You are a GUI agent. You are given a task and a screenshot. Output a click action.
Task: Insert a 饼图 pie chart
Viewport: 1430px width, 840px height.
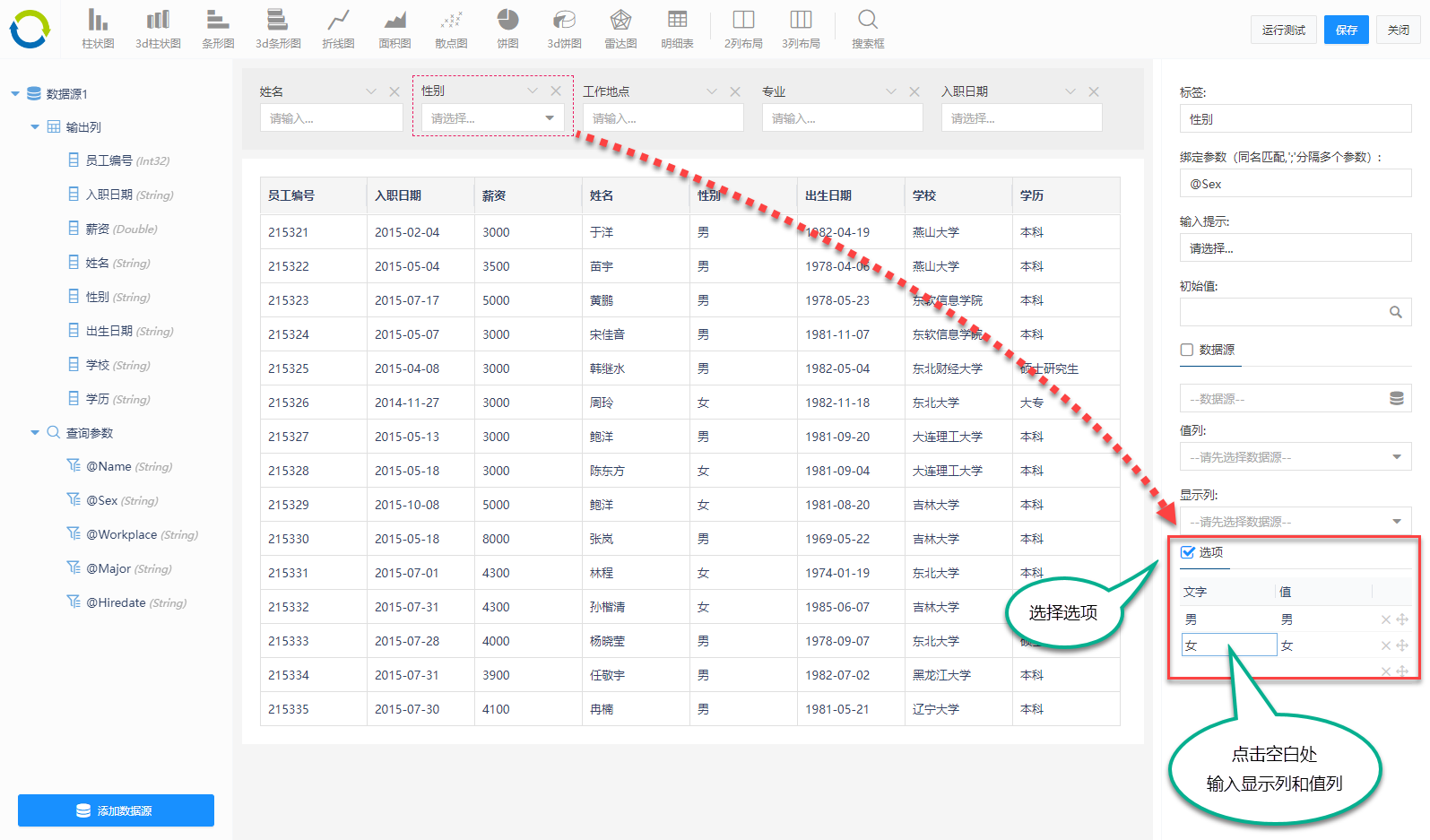click(x=508, y=29)
